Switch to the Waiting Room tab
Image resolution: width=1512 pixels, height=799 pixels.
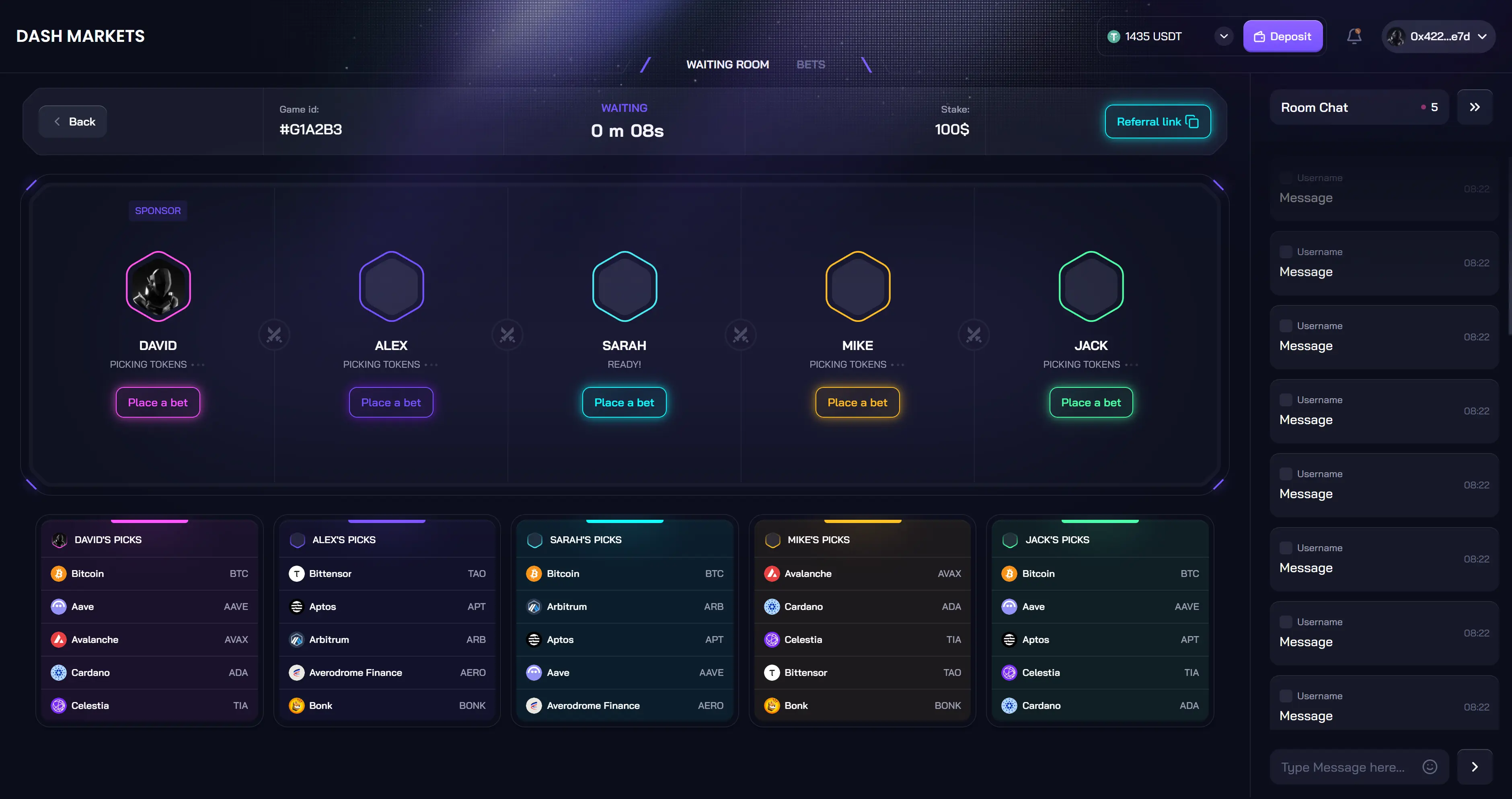tap(727, 65)
